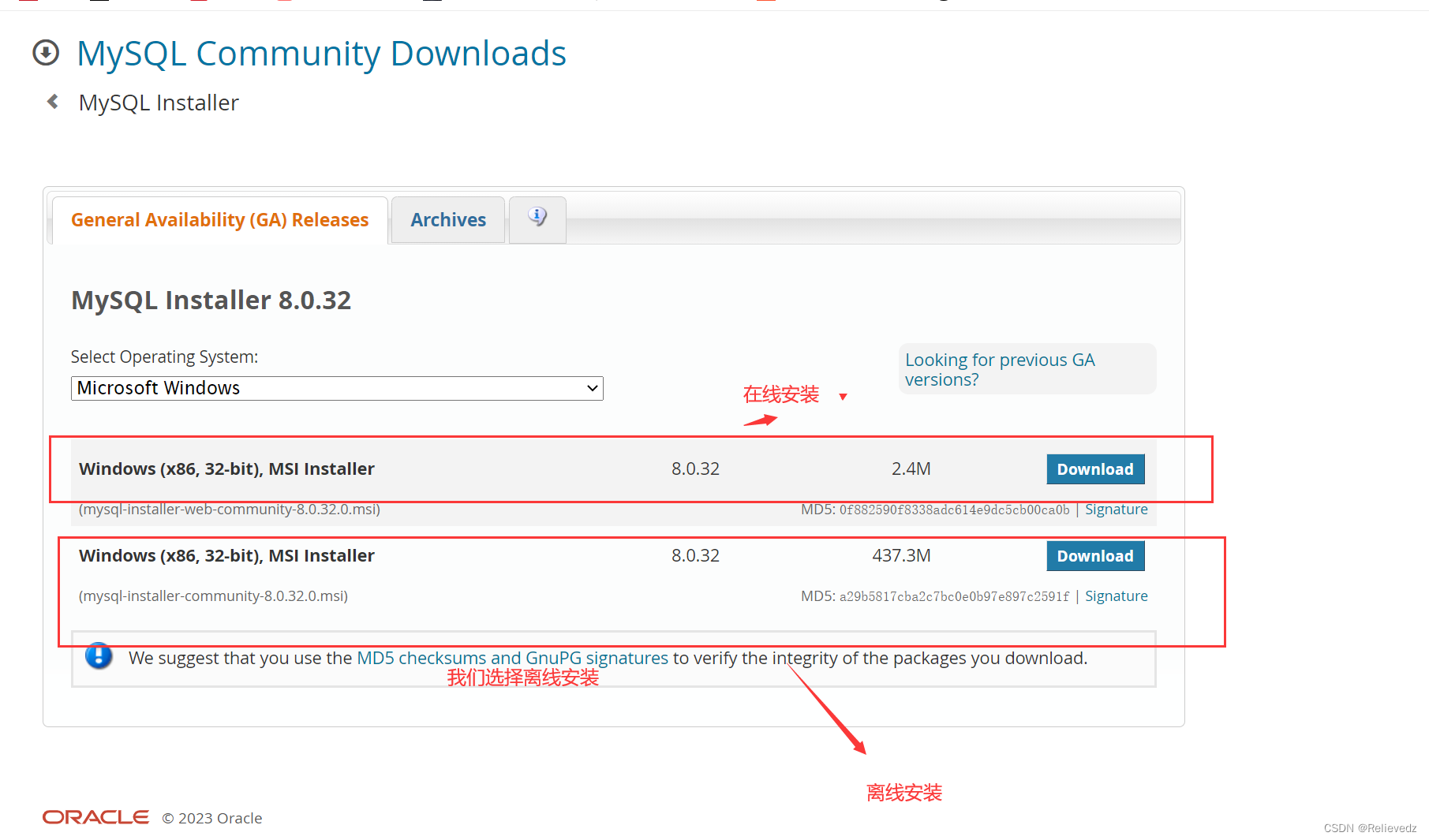
Task: Click the MySQL Community Downloads heading link
Action: tap(321, 54)
